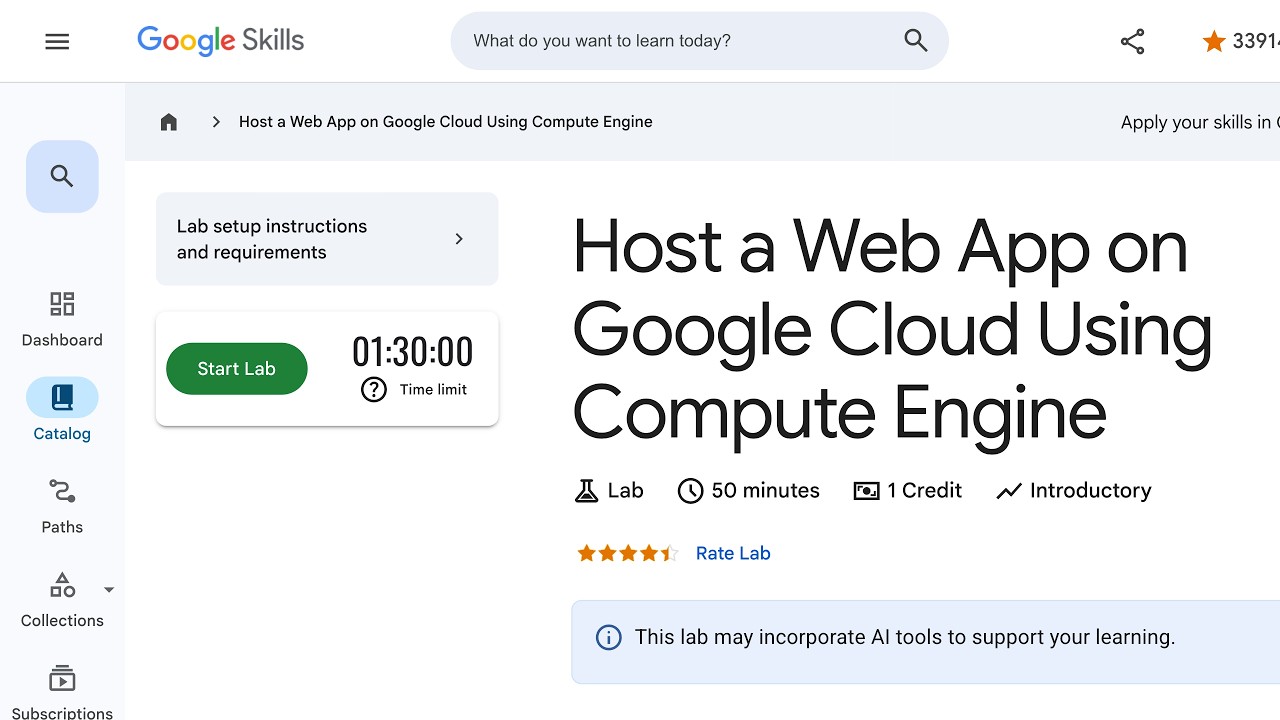The image size is (1280, 720).
Task: Open Dashboard from the sidebar
Action: [62, 319]
